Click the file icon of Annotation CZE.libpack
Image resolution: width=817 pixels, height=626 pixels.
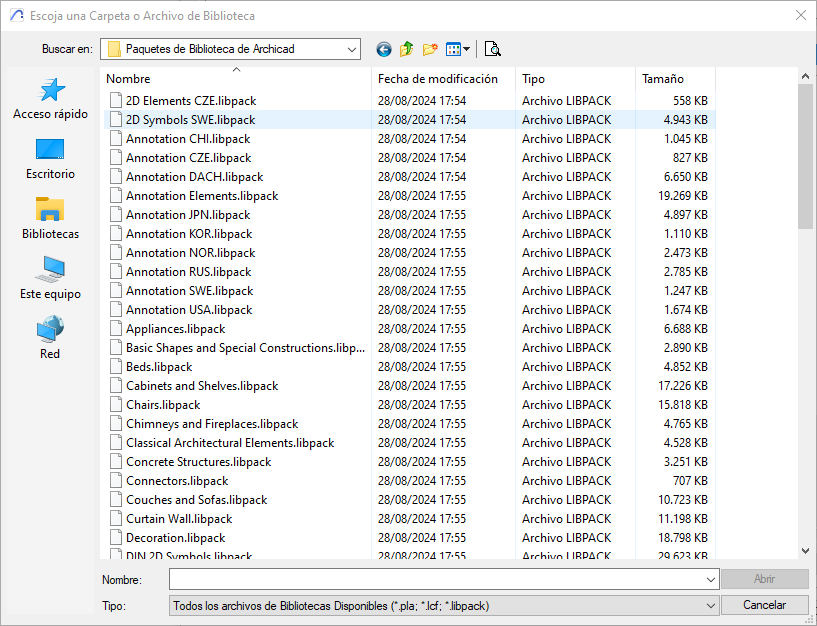pos(116,157)
